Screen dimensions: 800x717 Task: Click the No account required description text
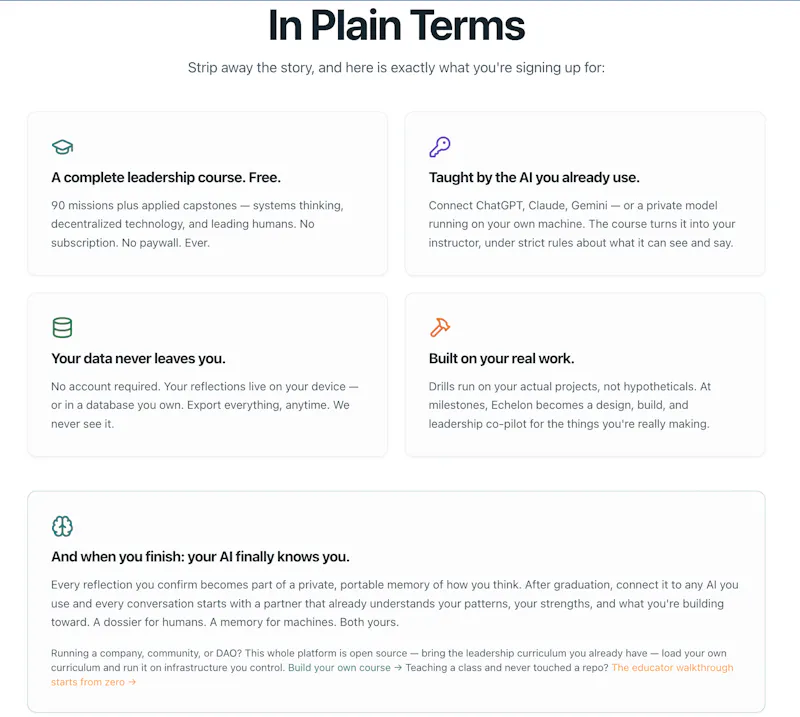pos(205,405)
